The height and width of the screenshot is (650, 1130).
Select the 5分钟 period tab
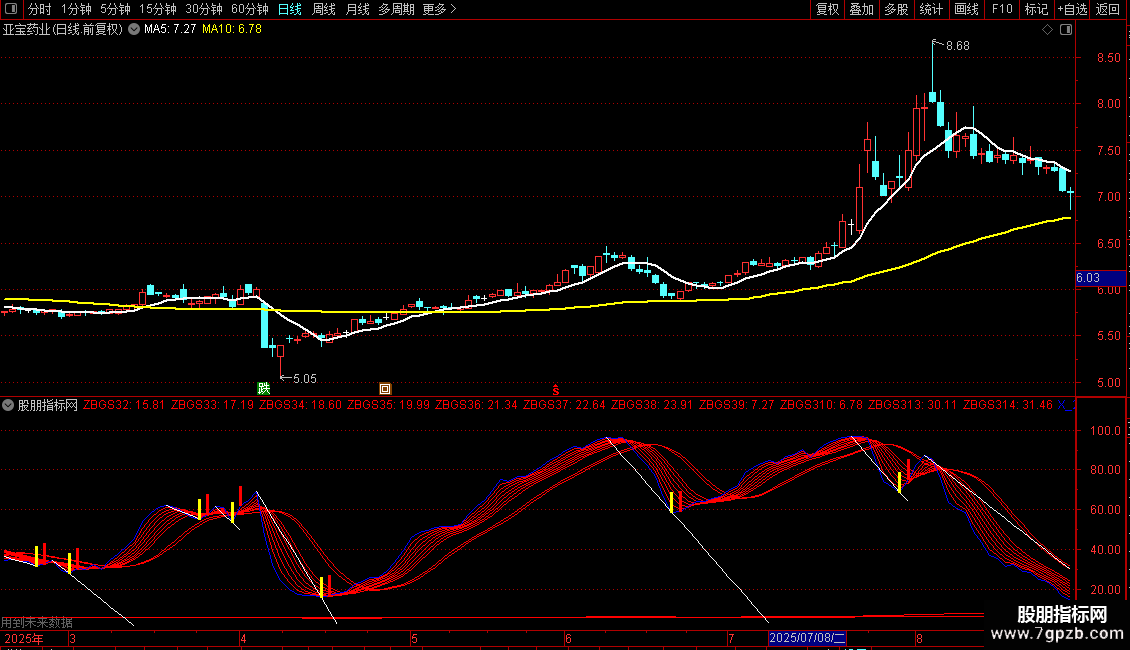pos(115,9)
